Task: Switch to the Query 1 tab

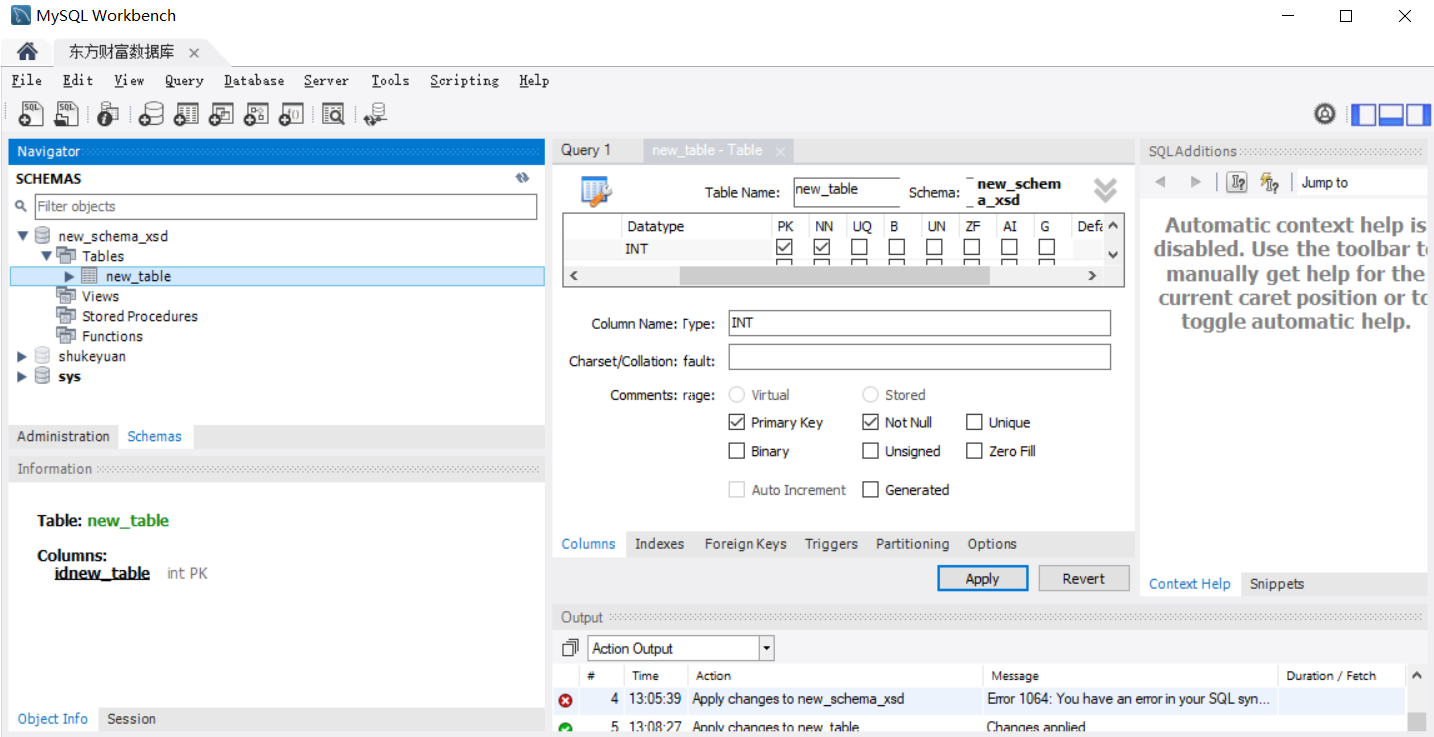Action: (586, 150)
